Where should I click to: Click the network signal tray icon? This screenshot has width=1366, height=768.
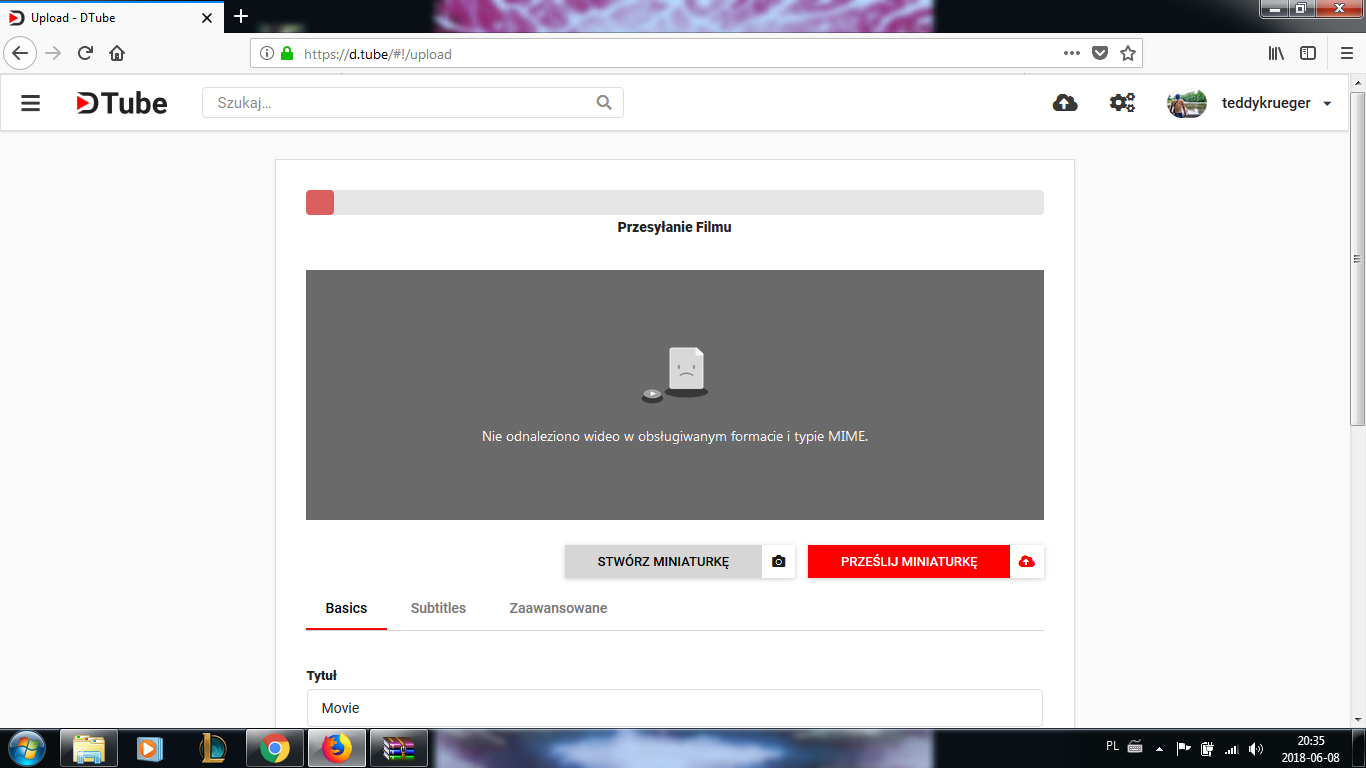click(1232, 748)
